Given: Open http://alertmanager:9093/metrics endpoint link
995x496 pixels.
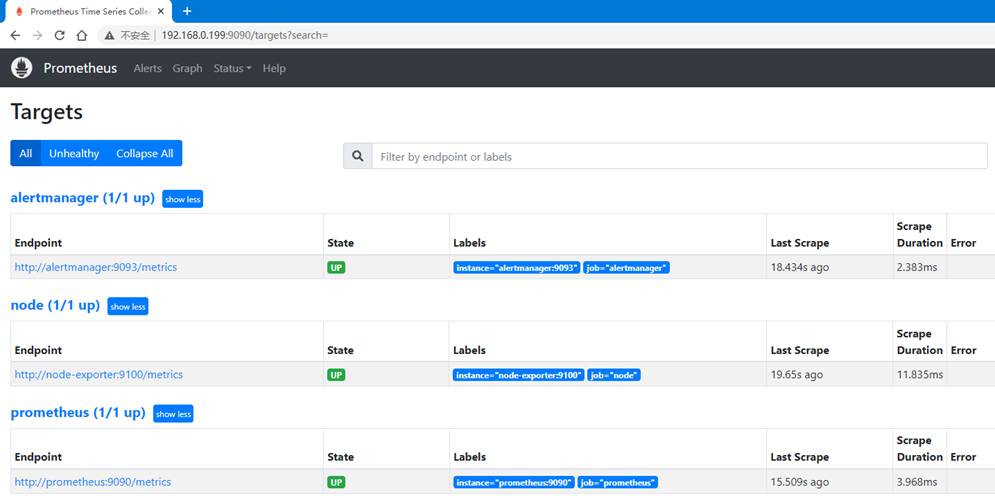Looking at the screenshot, I should point(96,268).
